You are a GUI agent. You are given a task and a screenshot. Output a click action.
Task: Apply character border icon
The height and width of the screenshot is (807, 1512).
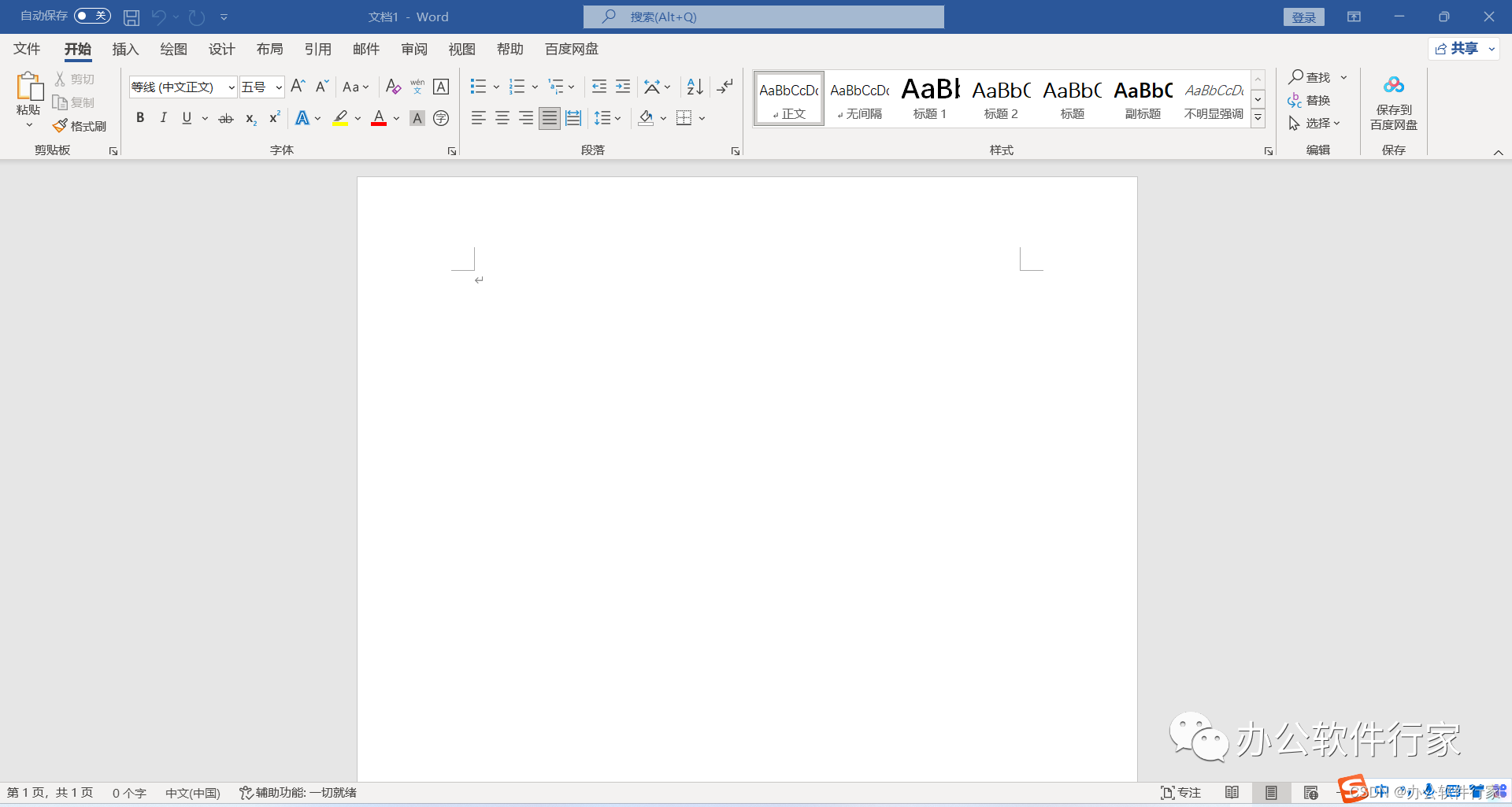point(441,87)
